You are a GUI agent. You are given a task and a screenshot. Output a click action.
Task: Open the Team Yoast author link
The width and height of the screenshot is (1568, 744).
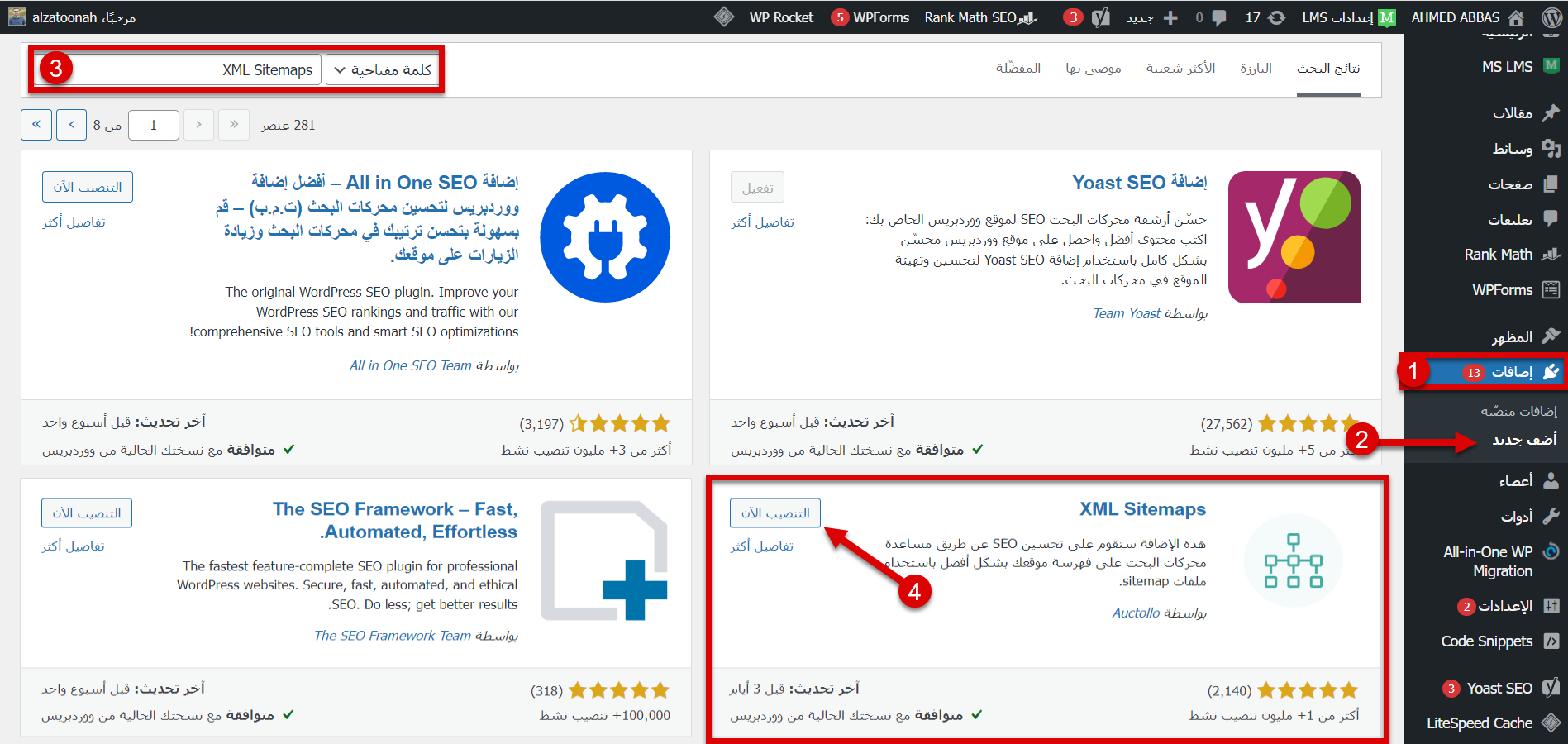click(x=1126, y=313)
